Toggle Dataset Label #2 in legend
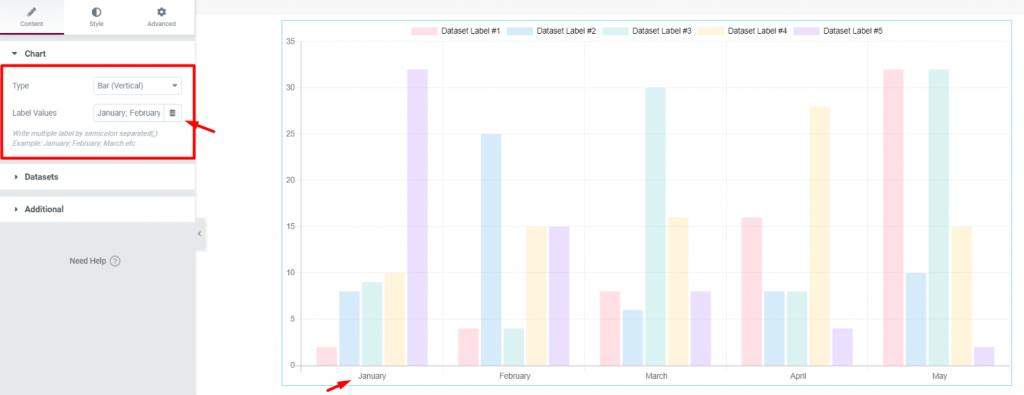This screenshot has height=395, width=1024. click(x=551, y=31)
